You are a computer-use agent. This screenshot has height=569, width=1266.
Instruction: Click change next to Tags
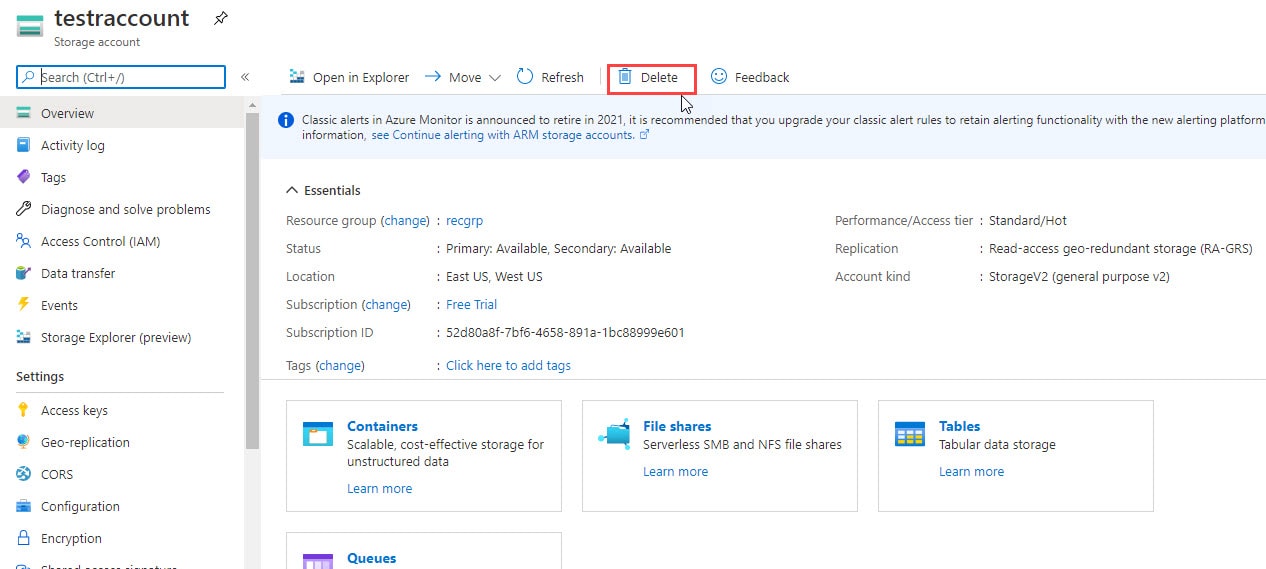(340, 365)
